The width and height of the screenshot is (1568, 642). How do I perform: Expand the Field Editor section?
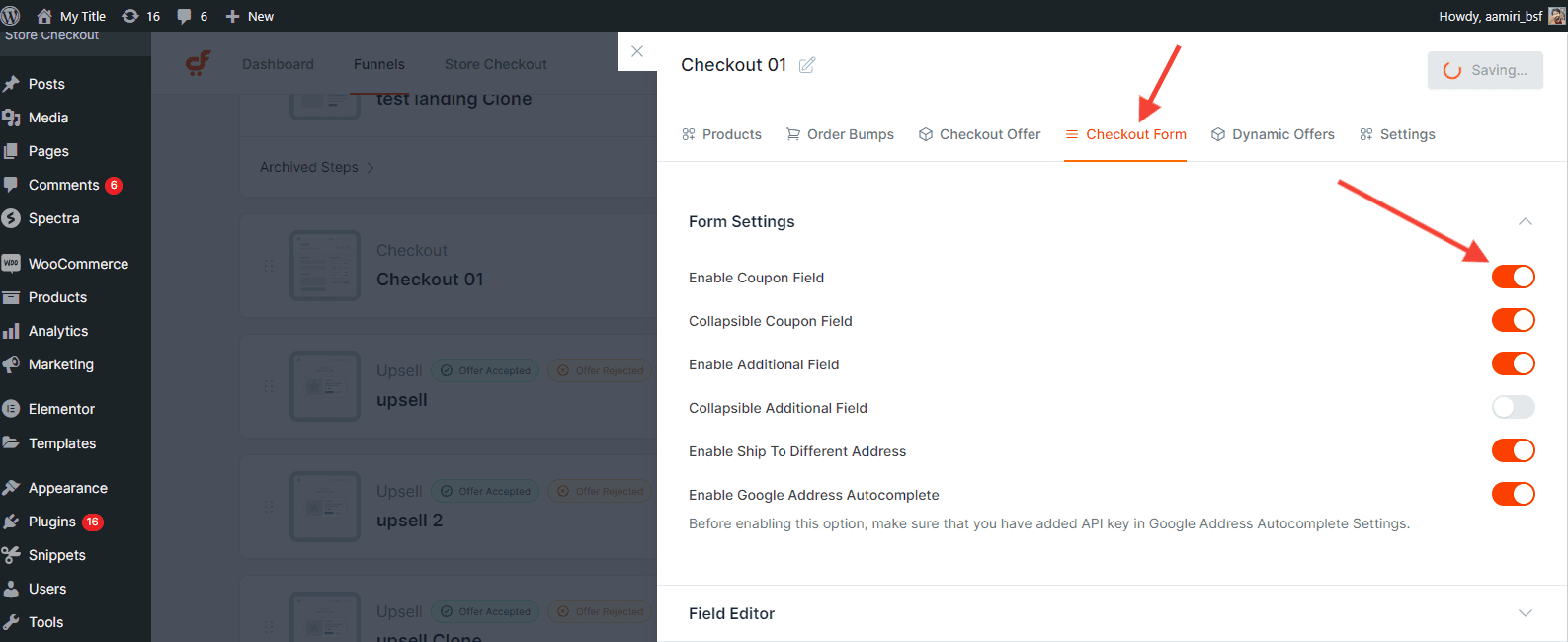click(1525, 613)
